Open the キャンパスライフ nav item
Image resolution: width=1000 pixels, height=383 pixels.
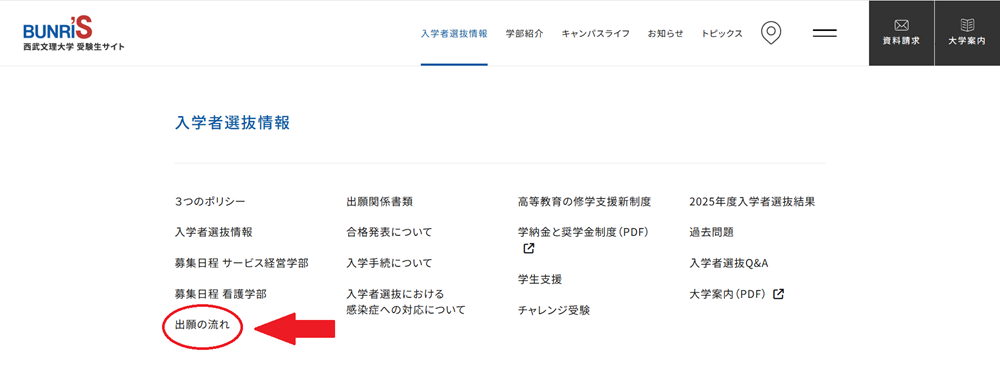(596, 34)
